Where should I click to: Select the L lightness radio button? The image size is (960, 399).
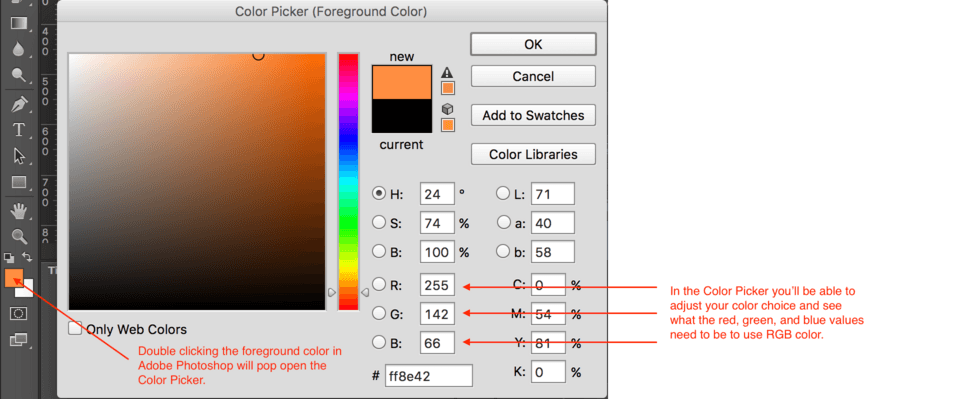click(503, 193)
